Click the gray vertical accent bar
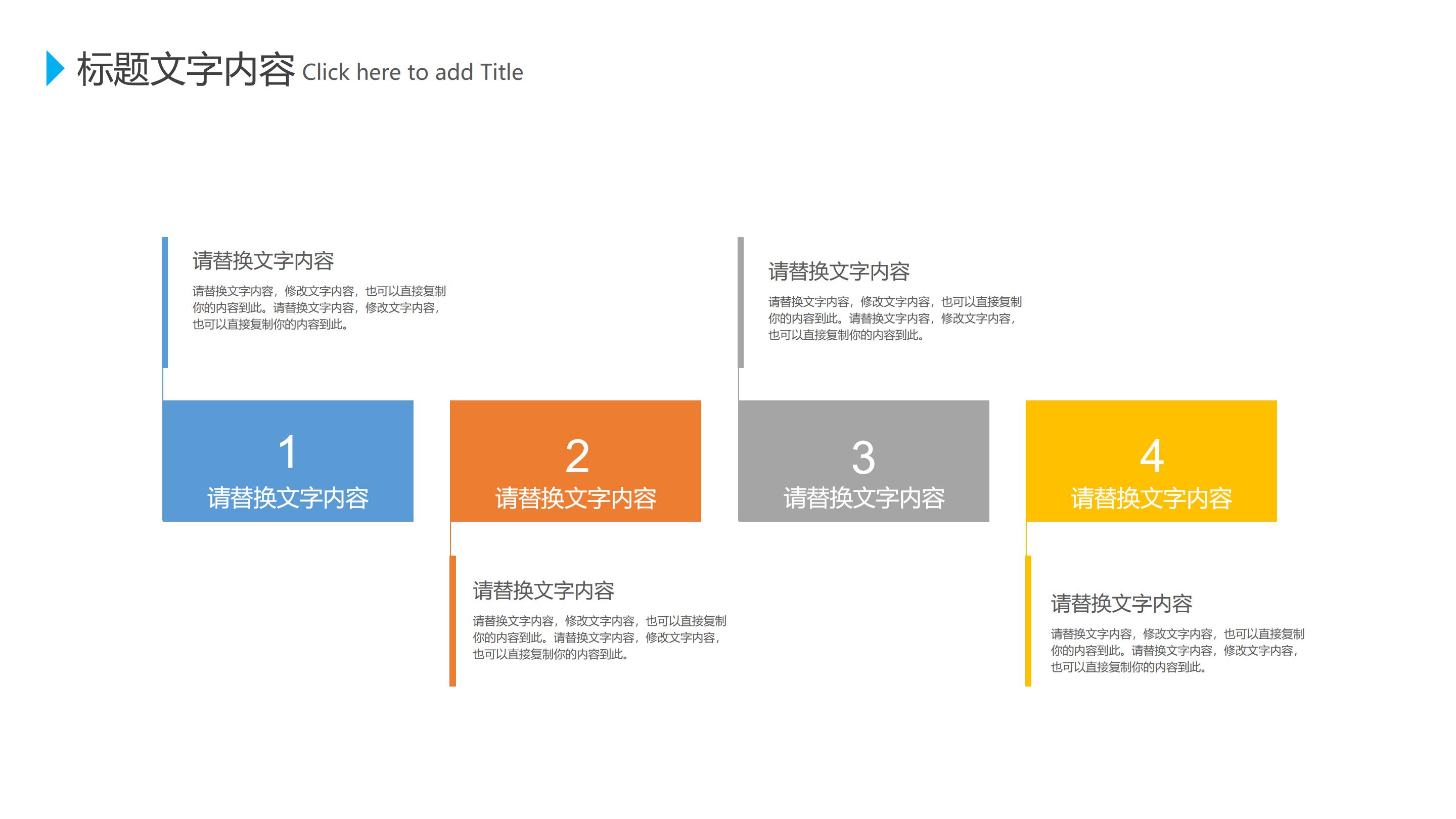Viewport: 1456px width, 819px height. [x=741, y=302]
